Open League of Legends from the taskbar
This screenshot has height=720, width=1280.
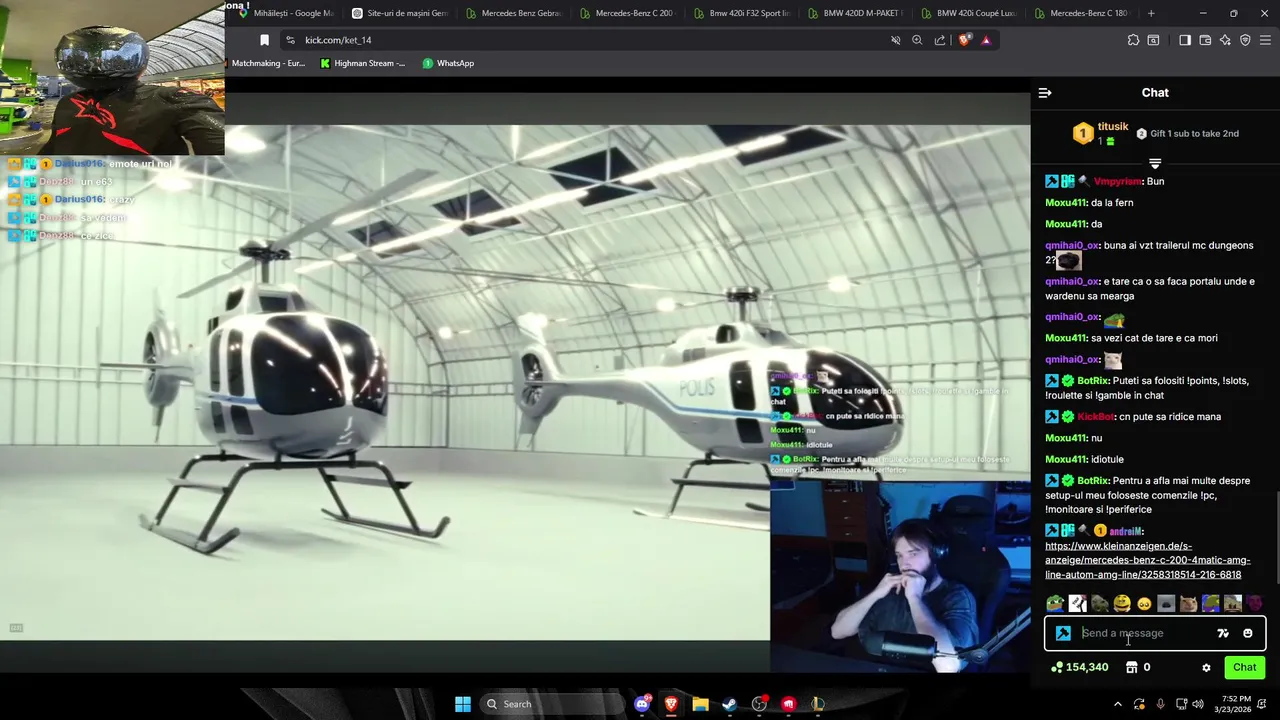click(818, 704)
